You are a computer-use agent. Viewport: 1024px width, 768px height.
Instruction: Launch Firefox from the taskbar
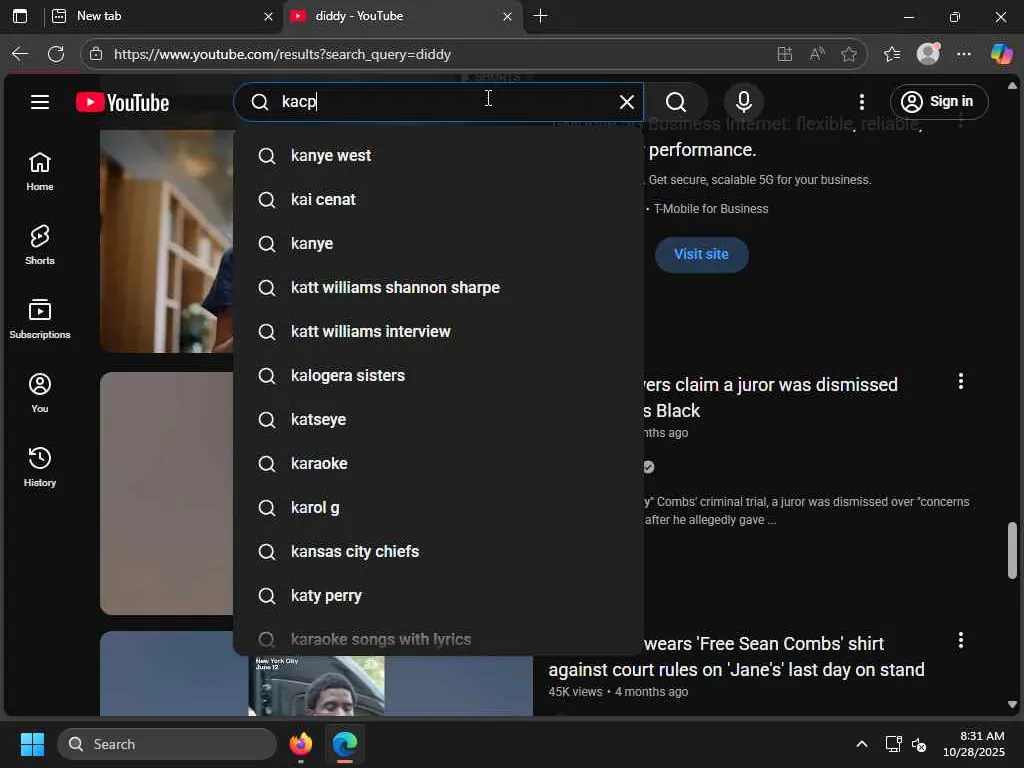(x=300, y=744)
